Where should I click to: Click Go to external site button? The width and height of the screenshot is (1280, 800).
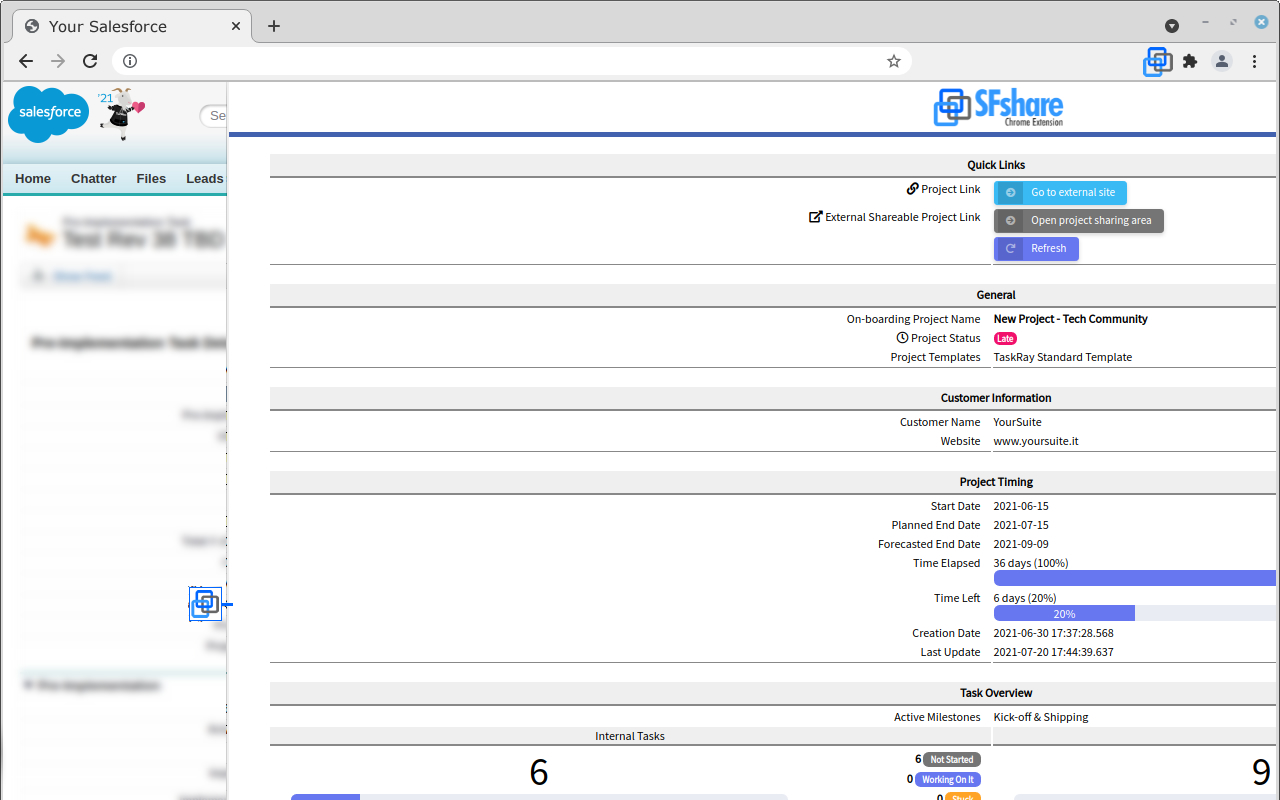pos(1060,193)
